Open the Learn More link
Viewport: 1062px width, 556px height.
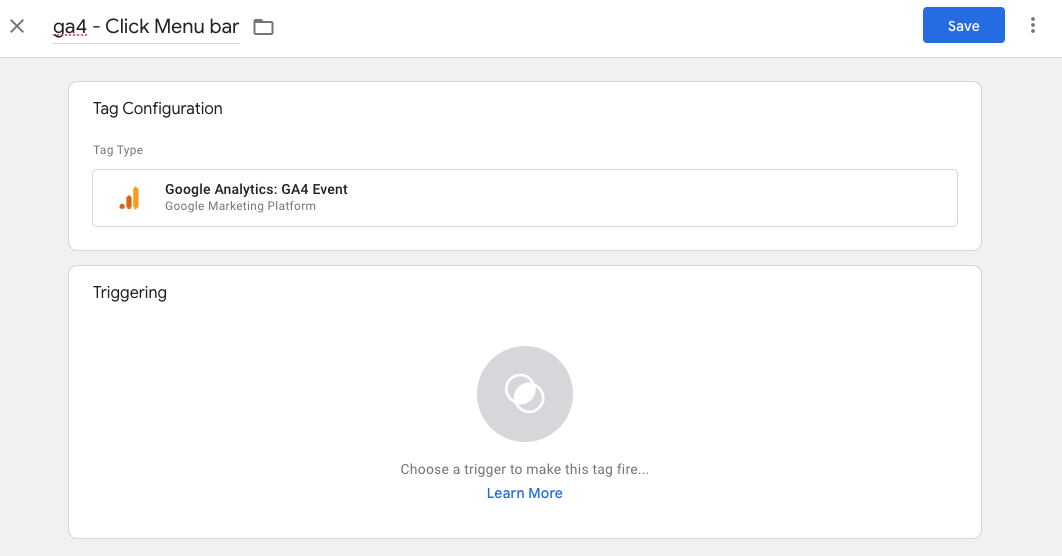click(x=524, y=493)
